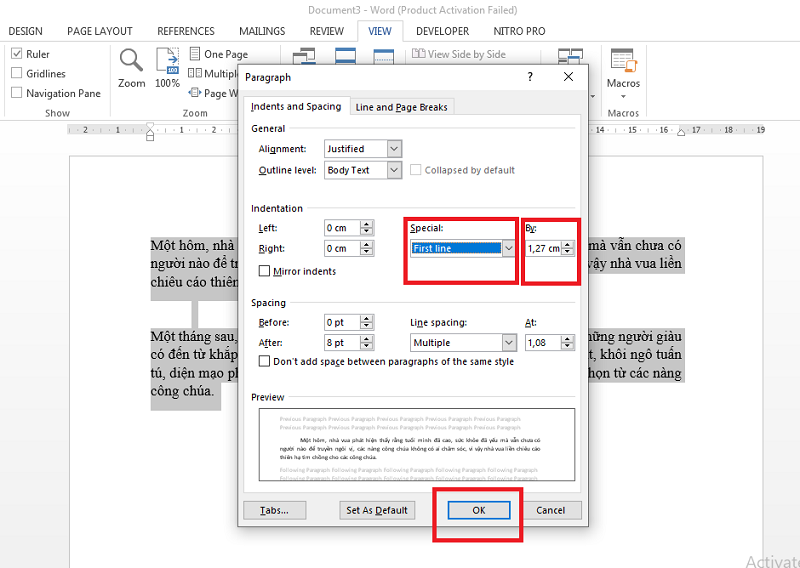
Task: Toggle Collapsed by default checkbox
Action: point(416,170)
